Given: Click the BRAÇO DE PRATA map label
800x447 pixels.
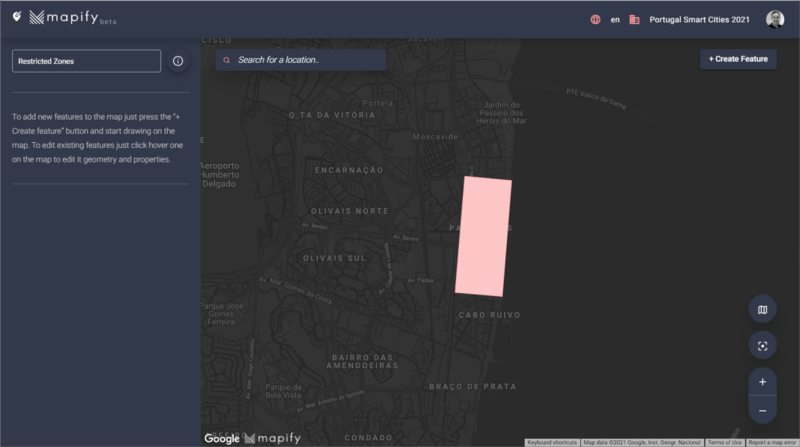Looking at the screenshot, I should pos(472,386).
